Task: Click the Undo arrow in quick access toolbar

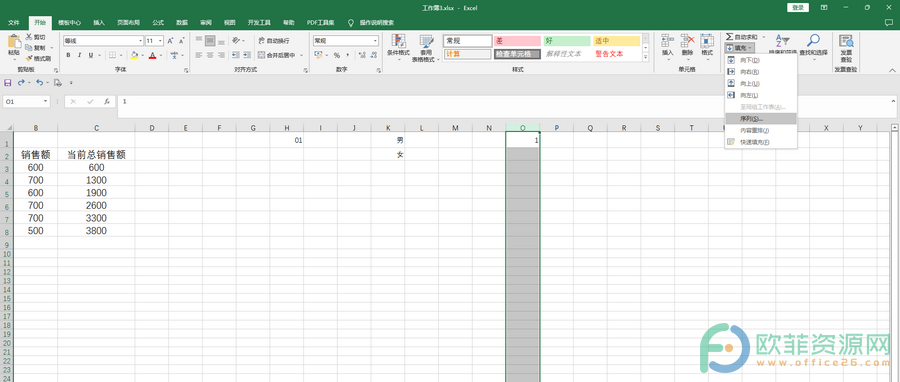Action: pyautogui.click(x=39, y=83)
